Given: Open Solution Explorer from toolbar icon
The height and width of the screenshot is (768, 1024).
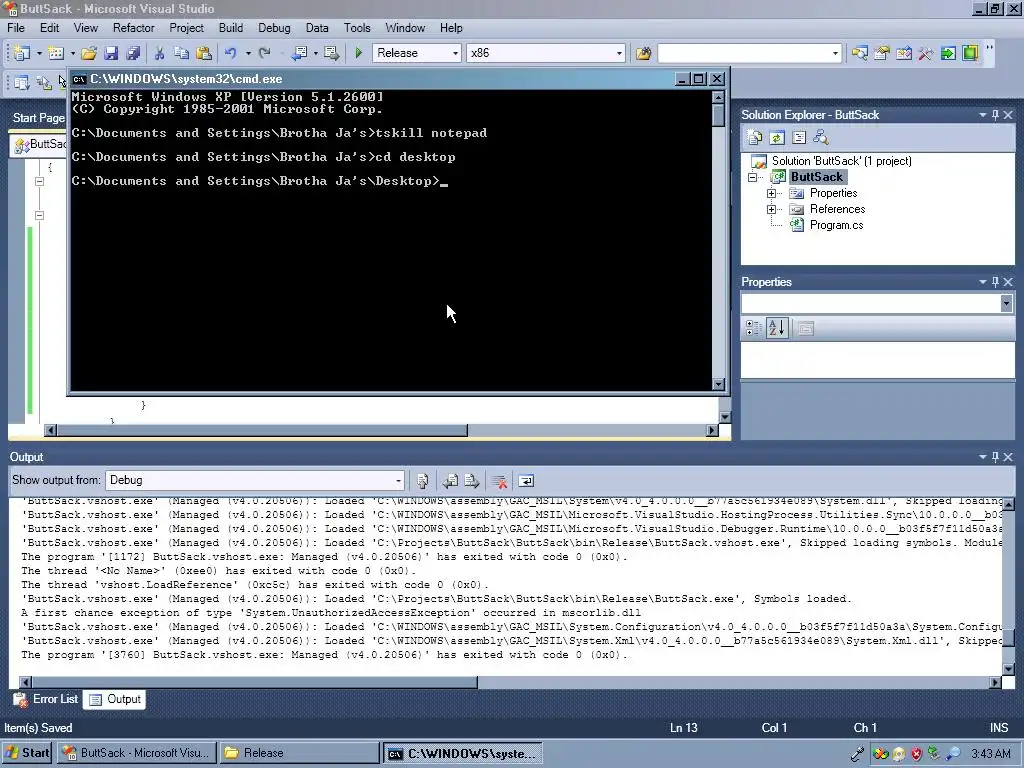Looking at the screenshot, I should click(859, 53).
